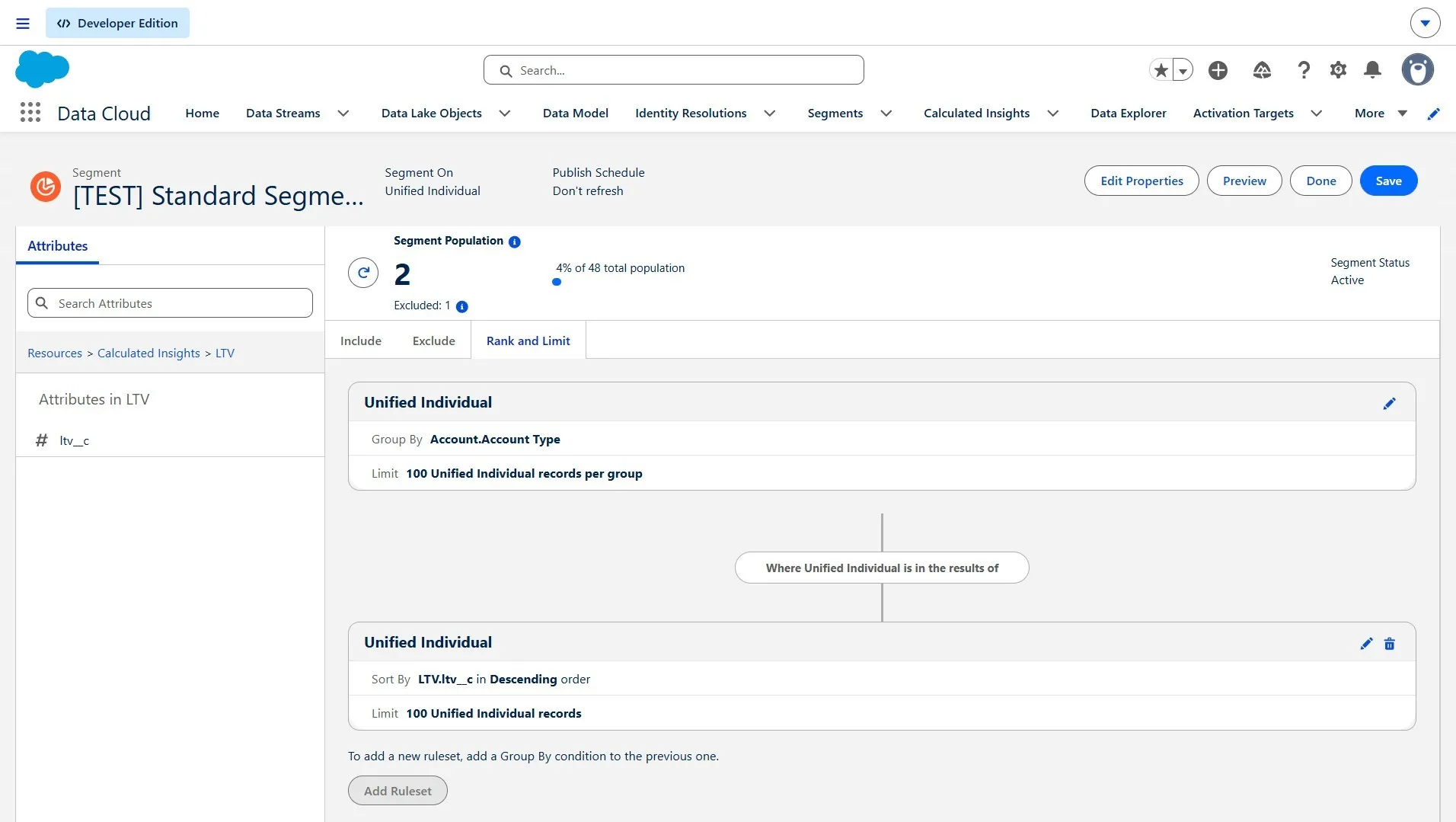Image resolution: width=1456 pixels, height=822 pixels.
Task: Save the segment
Action: [1388, 181]
